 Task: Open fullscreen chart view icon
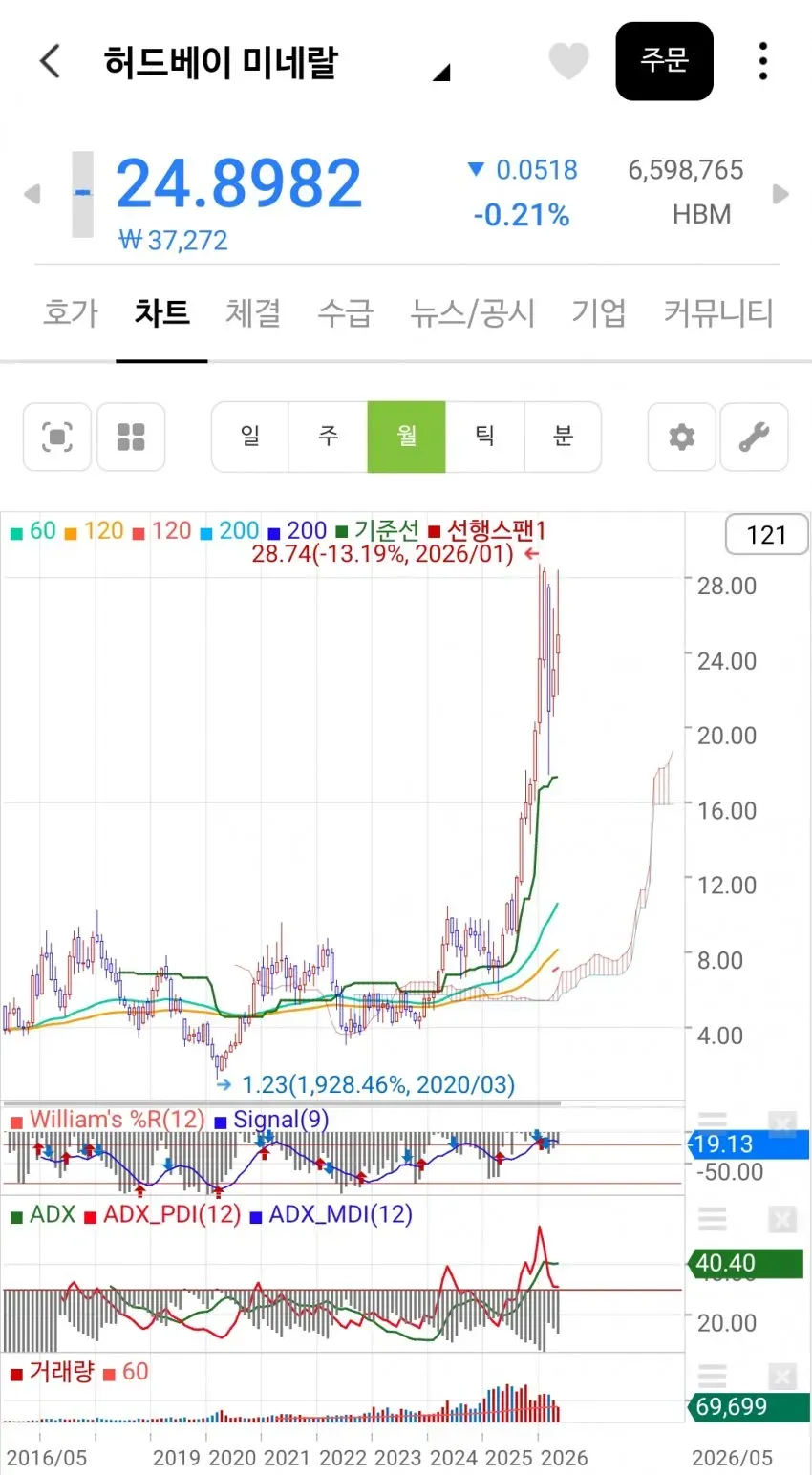57,437
